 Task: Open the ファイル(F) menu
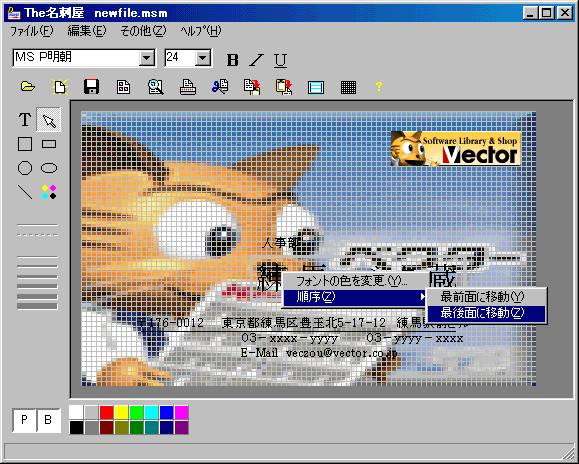pyautogui.click(x=31, y=31)
